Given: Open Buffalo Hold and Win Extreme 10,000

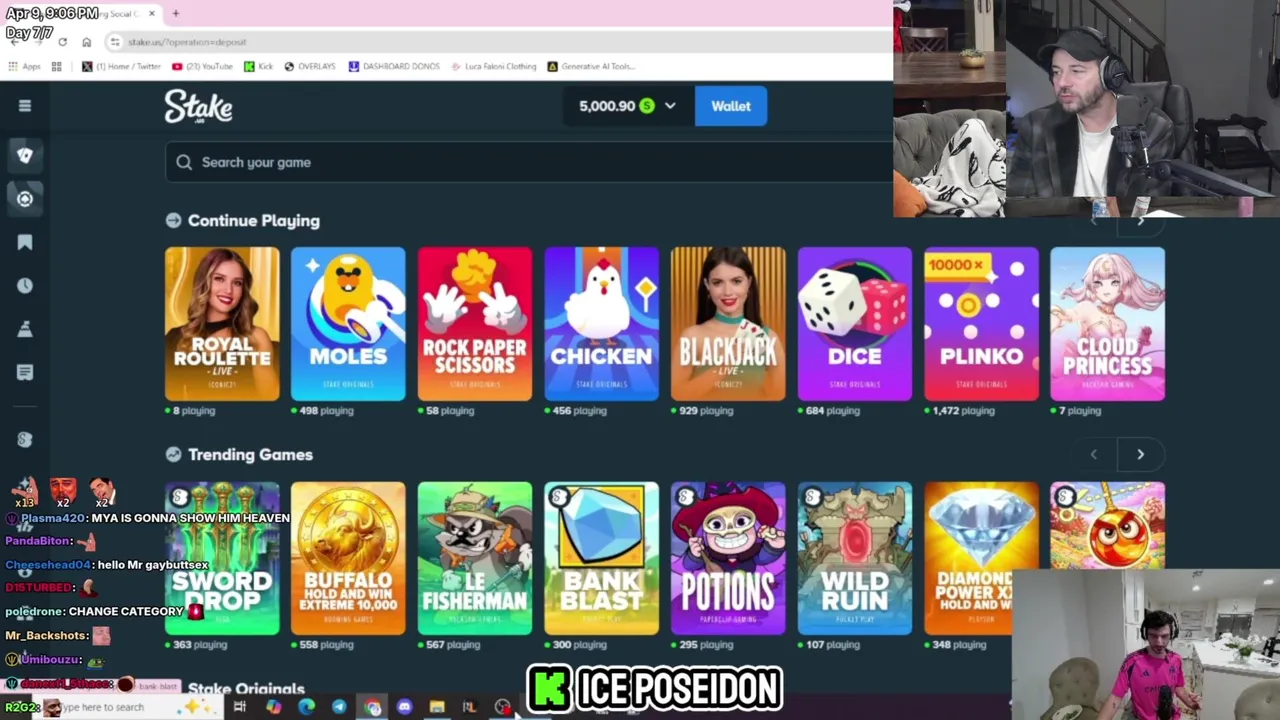Looking at the screenshot, I should 348,558.
